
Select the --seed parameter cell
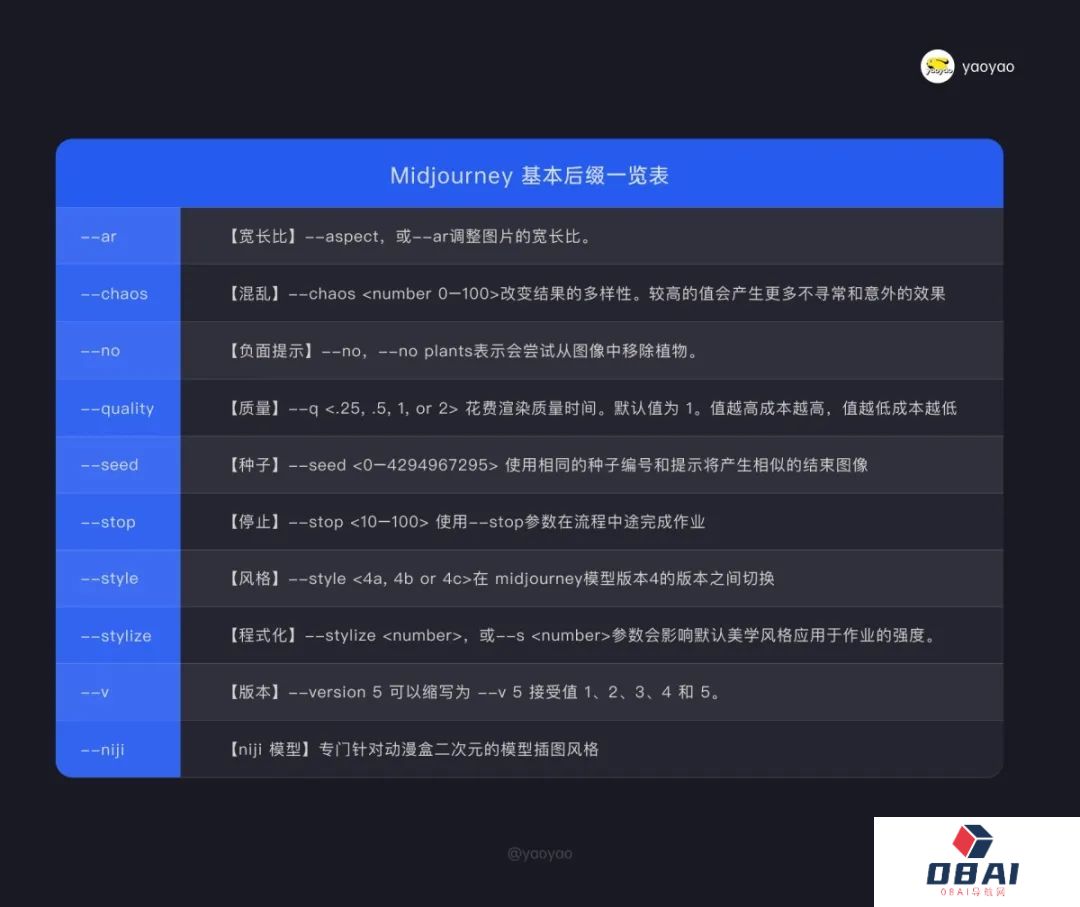tap(118, 465)
